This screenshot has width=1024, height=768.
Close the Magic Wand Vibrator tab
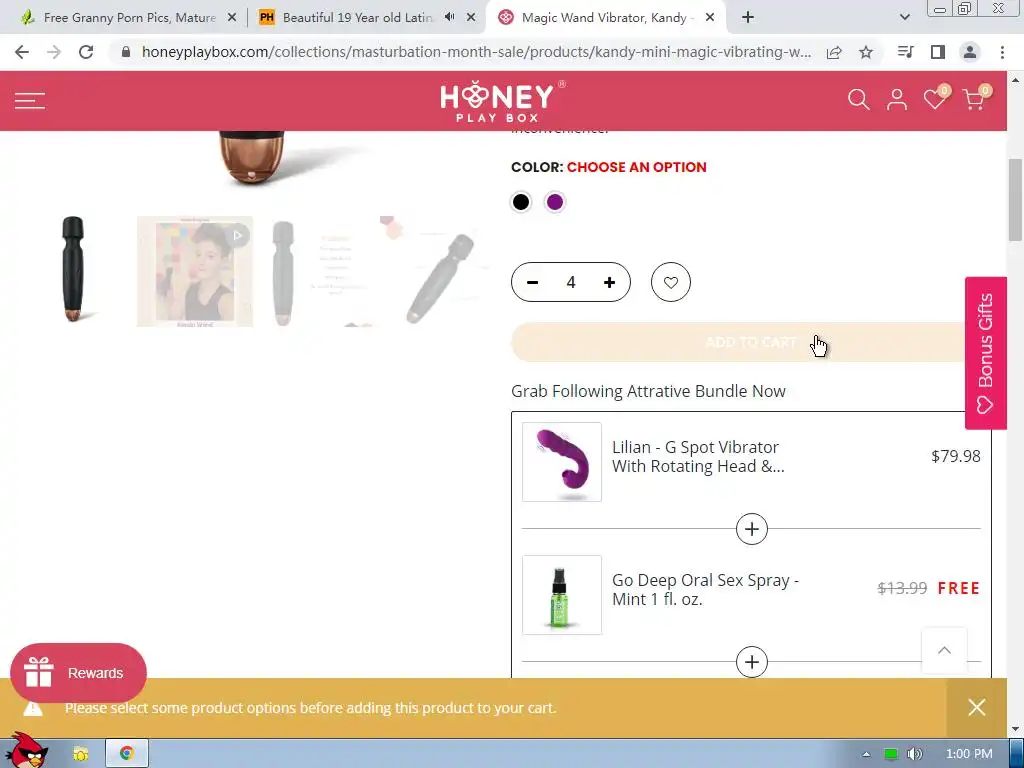(710, 18)
